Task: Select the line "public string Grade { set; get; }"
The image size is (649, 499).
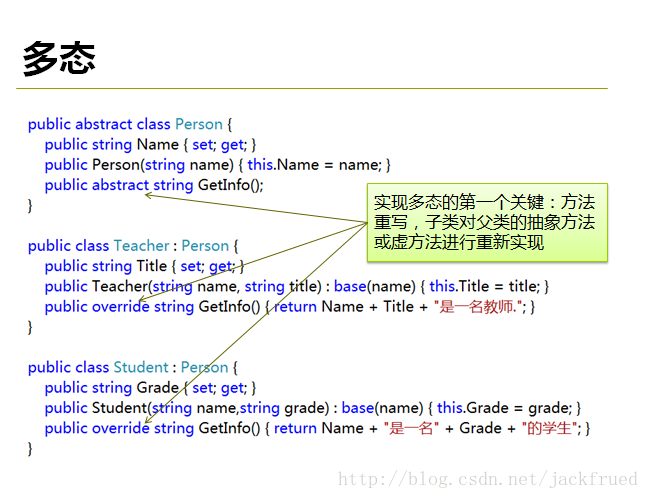Action: pos(151,388)
